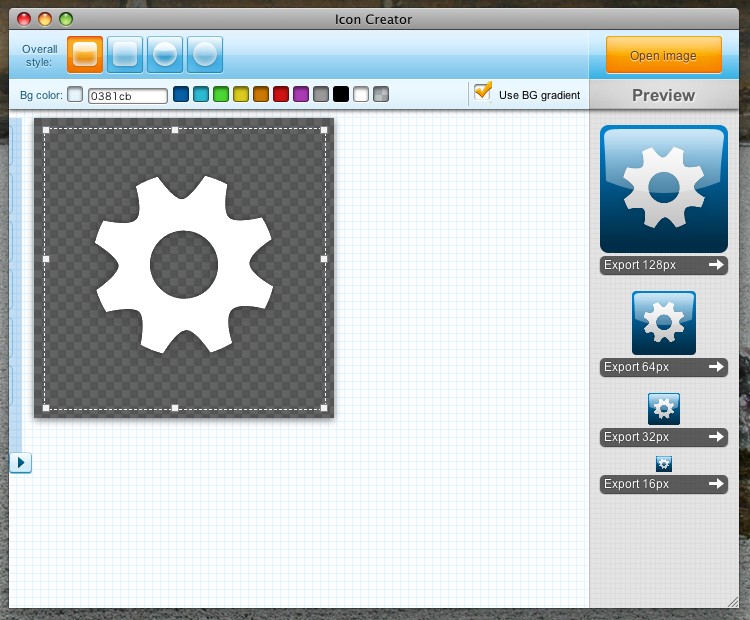Screen dimensions: 750x620
Task: Click the window resize grip corner
Action: (x=732, y=602)
